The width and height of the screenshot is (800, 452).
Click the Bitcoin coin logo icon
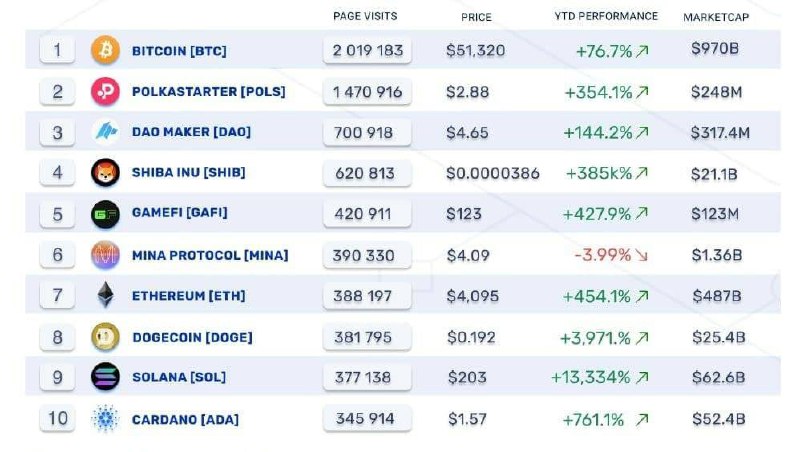tap(105, 50)
